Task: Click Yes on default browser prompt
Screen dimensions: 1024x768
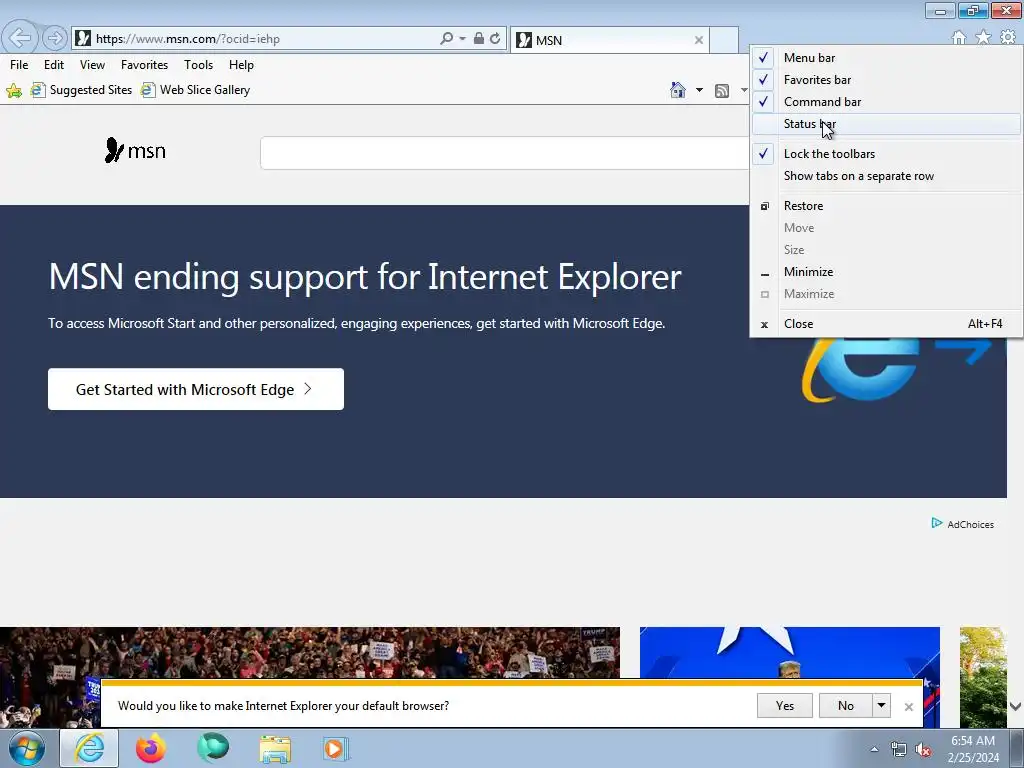Action: (x=785, y=705)
